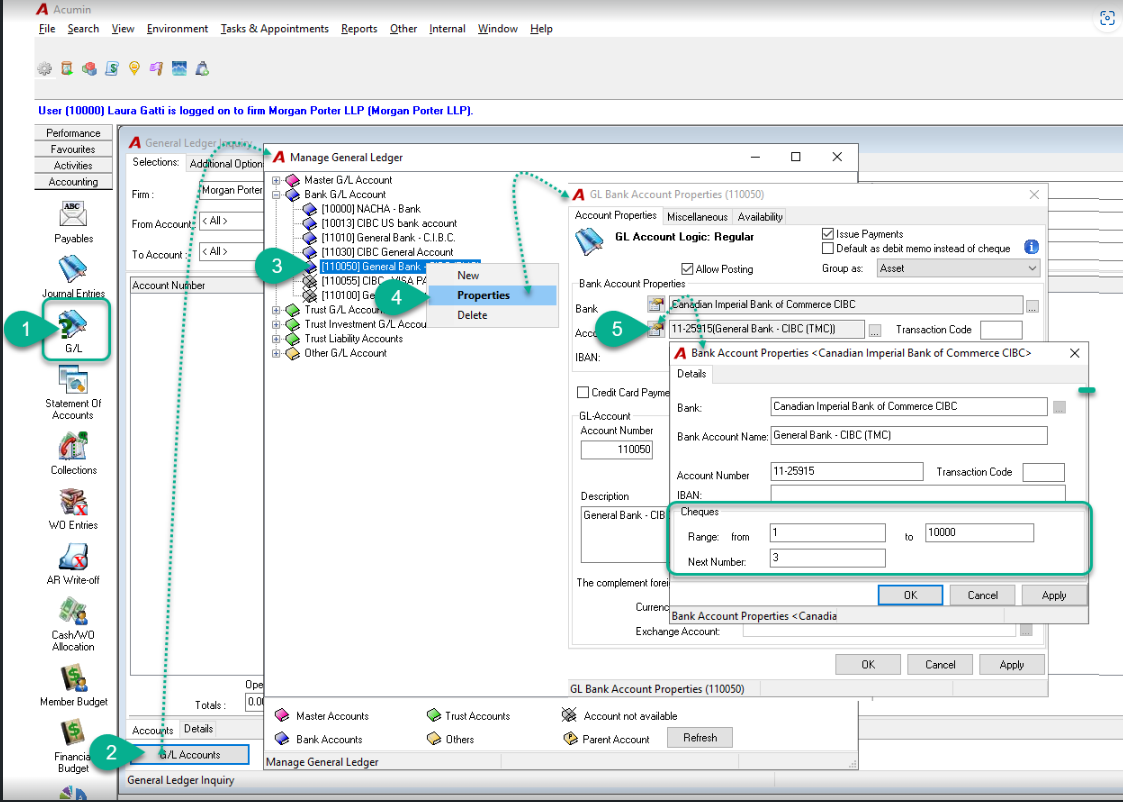This screenshot has width=1123, height=802.
Task: Click the cheque Next Number field
Action: [x=827, y=559]
